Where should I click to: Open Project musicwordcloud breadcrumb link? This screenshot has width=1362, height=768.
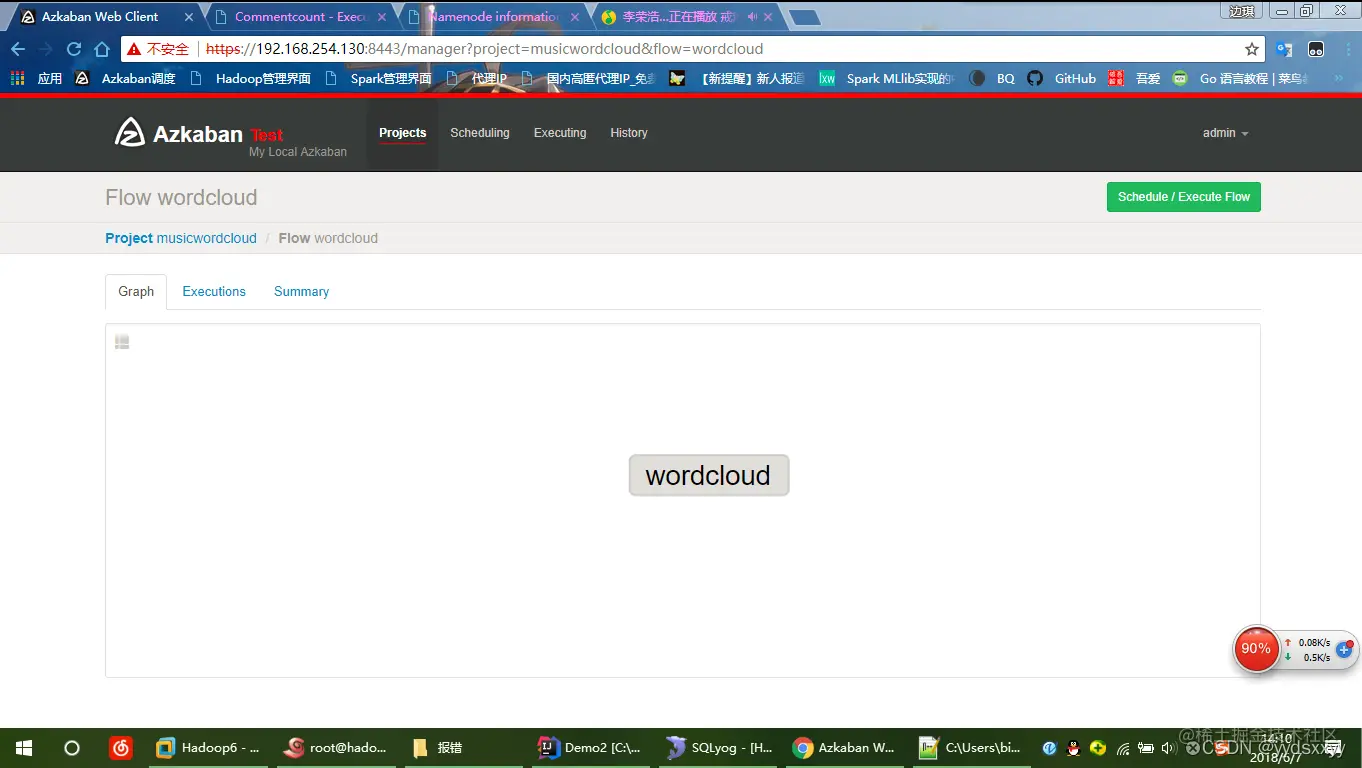(181, 238)
